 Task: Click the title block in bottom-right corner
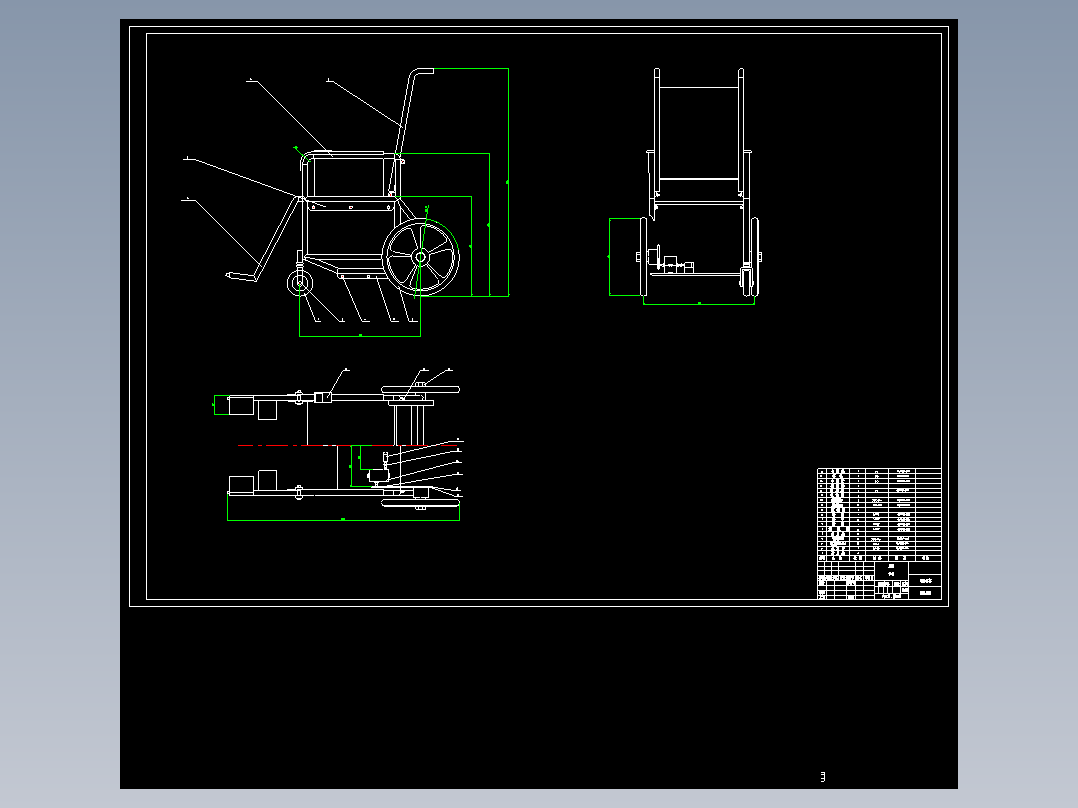click(879, 580)
